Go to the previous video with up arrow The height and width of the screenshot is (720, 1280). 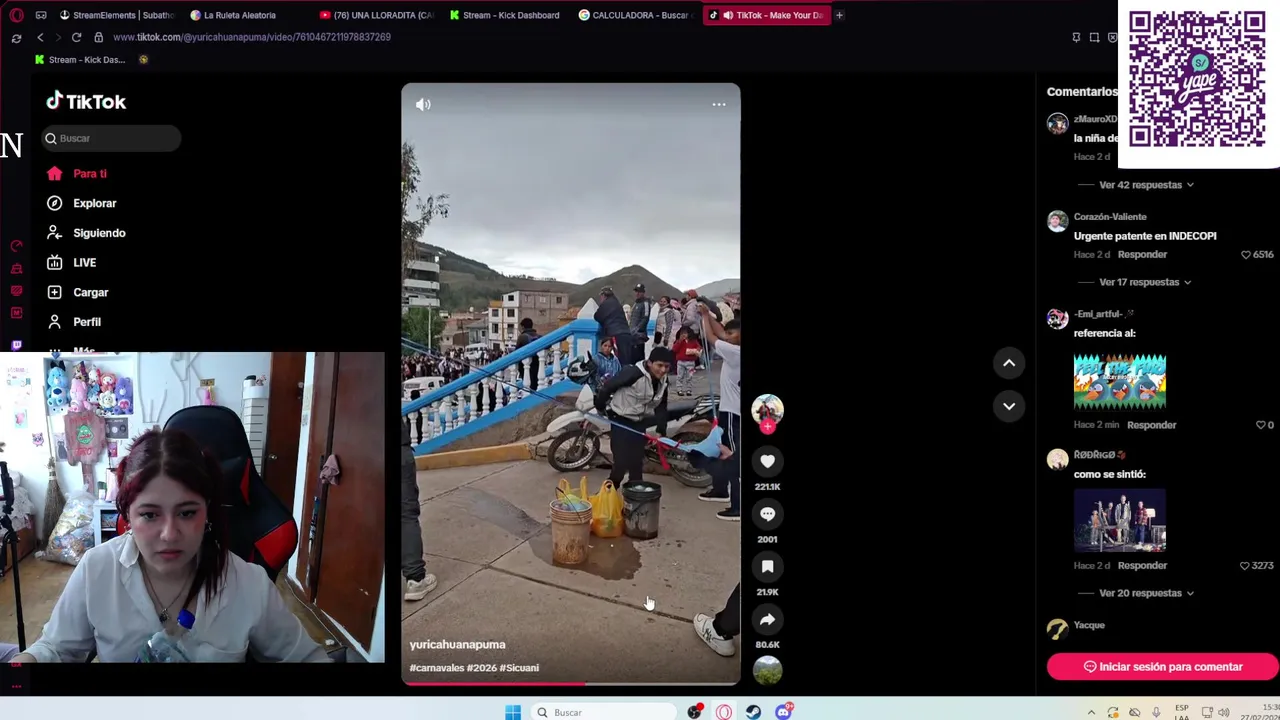pyautogui.click(x=1009, y=363)
